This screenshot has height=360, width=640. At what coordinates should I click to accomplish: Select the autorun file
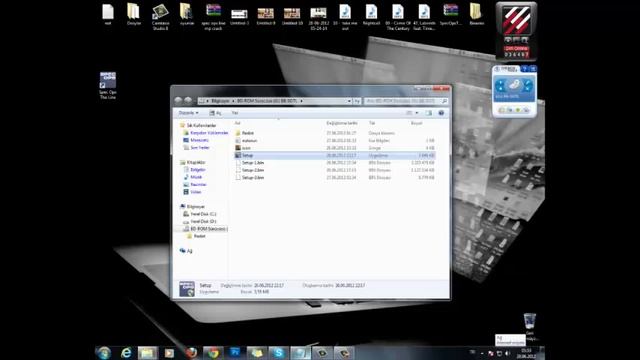pyautogui.click(x=335, y=140)
